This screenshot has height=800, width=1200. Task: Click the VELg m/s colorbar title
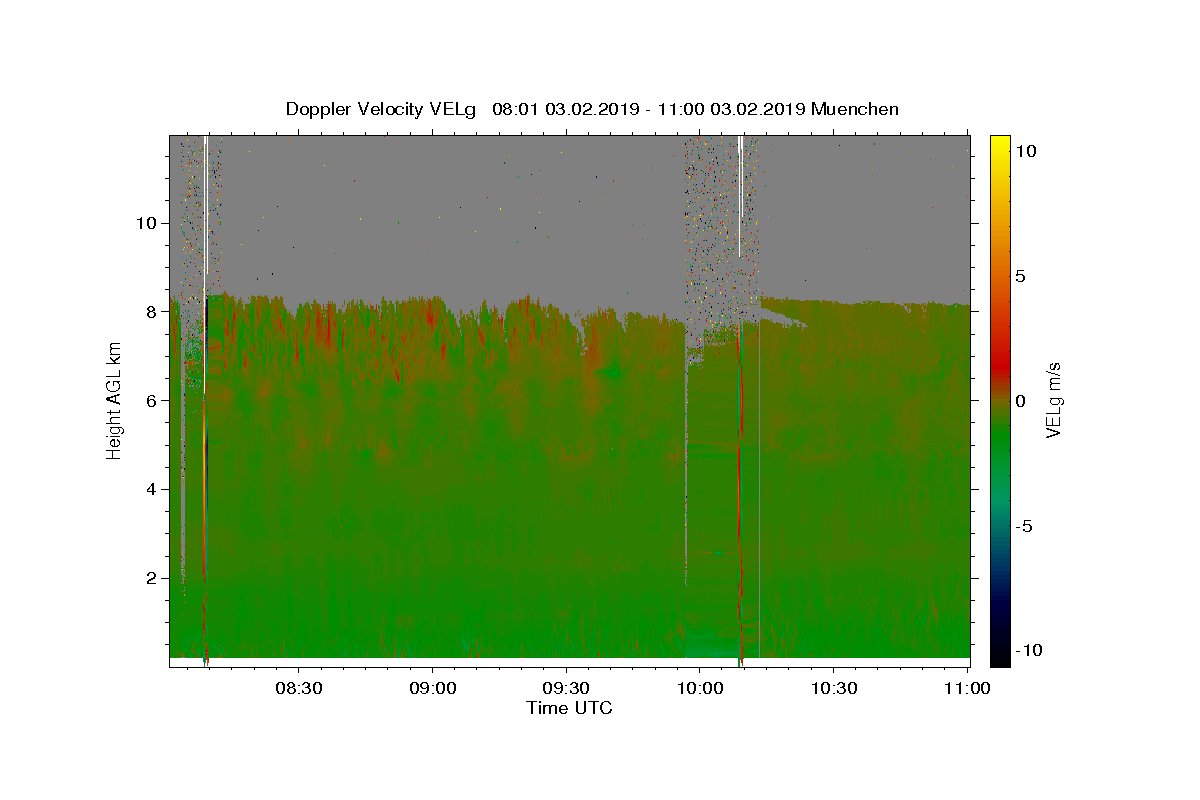(1054, 400)
